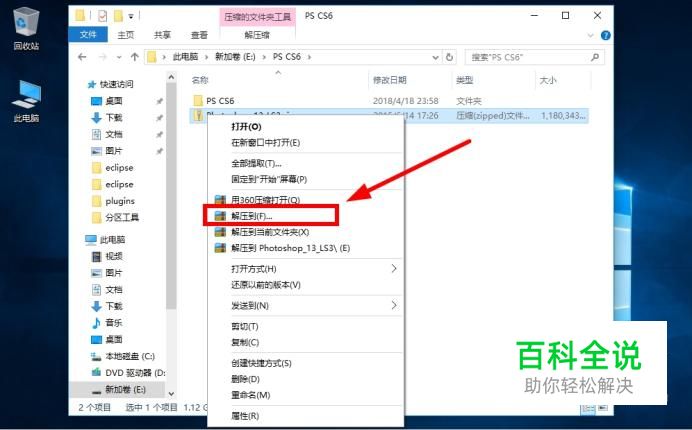
Task: Expand 打开方式(H) submenu
Action: [x=305, y=268]
